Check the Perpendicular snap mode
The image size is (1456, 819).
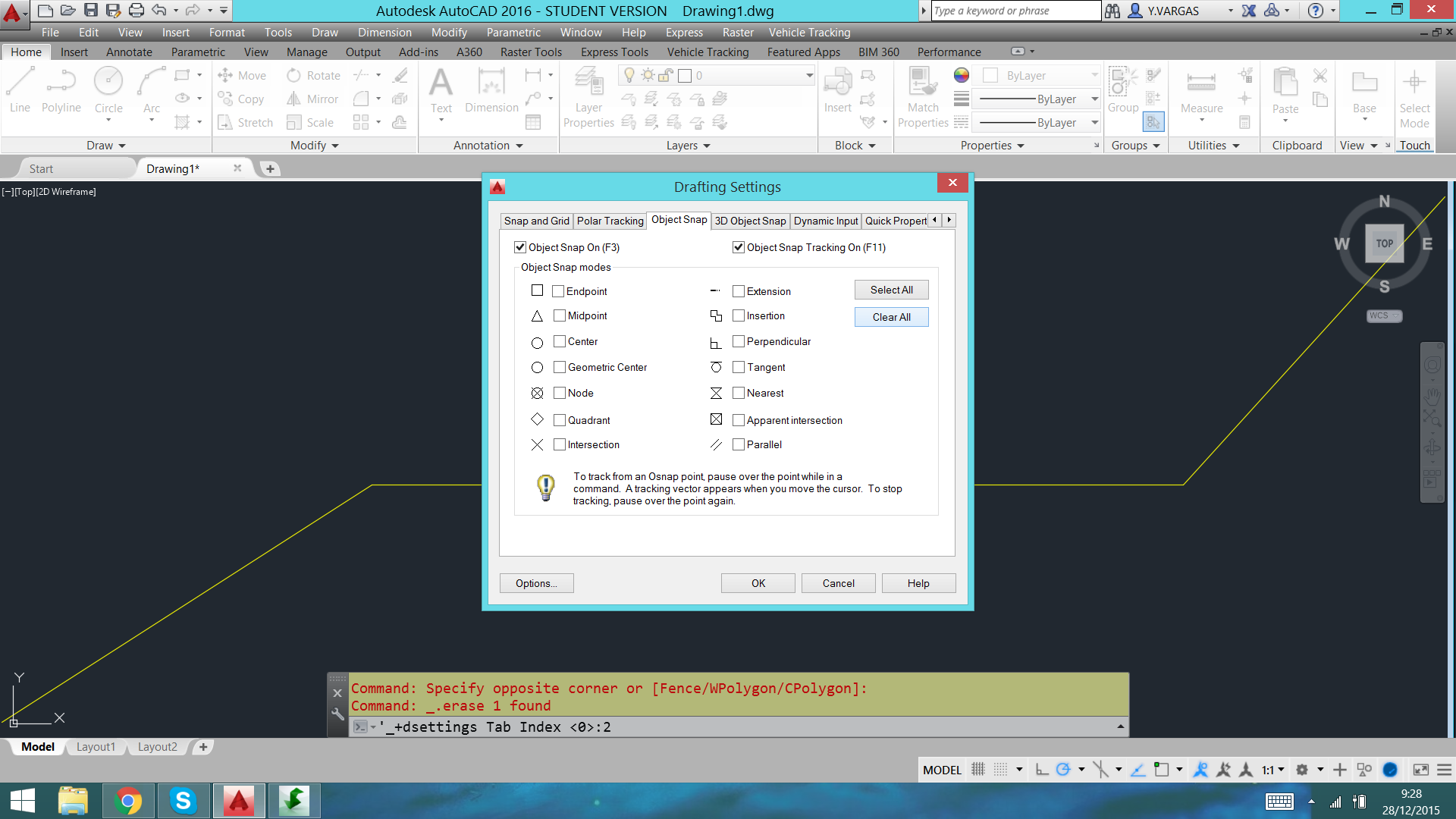point(739,341)
